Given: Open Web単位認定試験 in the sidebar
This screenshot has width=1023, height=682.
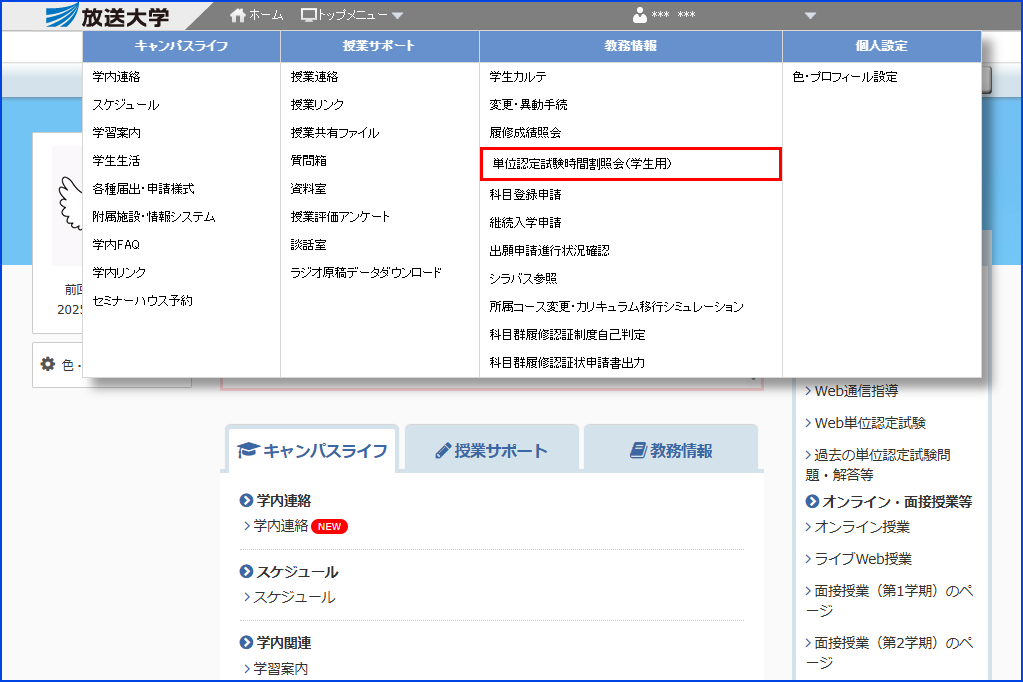Looking at the screenshot, I should tap(868, 423).
